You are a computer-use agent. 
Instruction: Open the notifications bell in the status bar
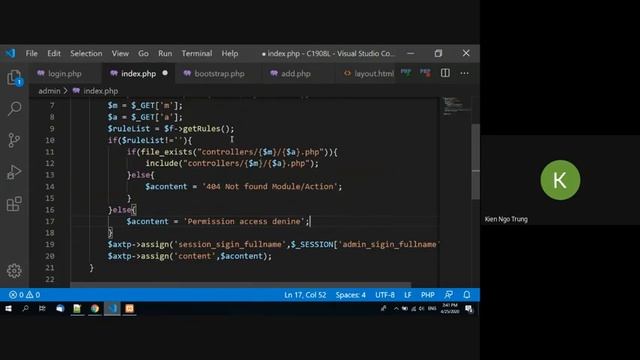[x=467, y=295]
